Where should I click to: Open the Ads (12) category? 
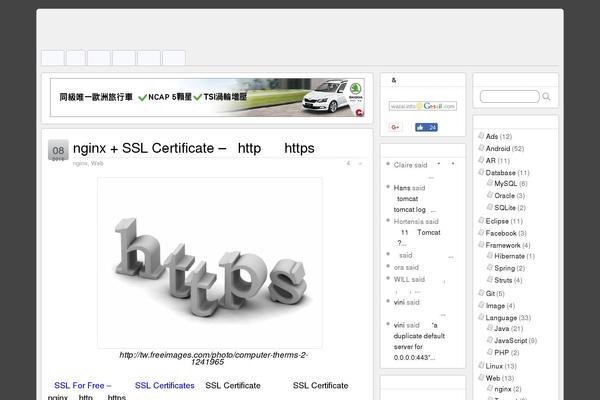pos(499,137)
